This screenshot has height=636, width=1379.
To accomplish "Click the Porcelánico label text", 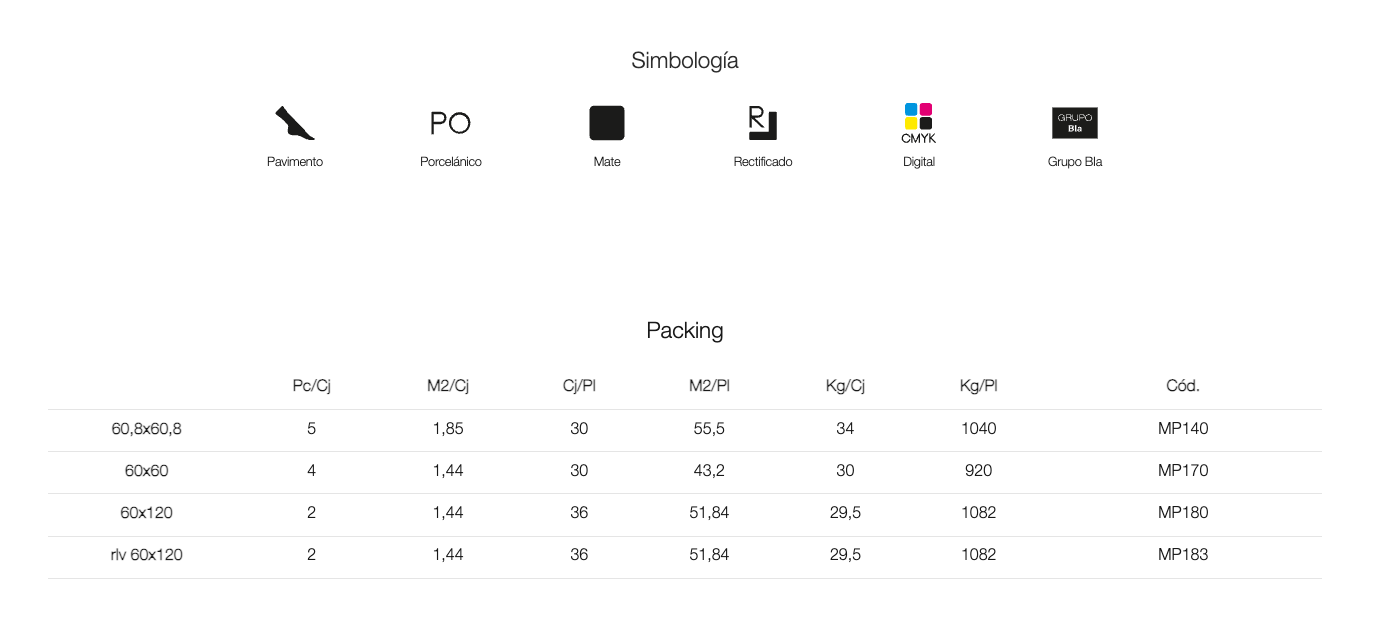I will [x=451, y=162].
